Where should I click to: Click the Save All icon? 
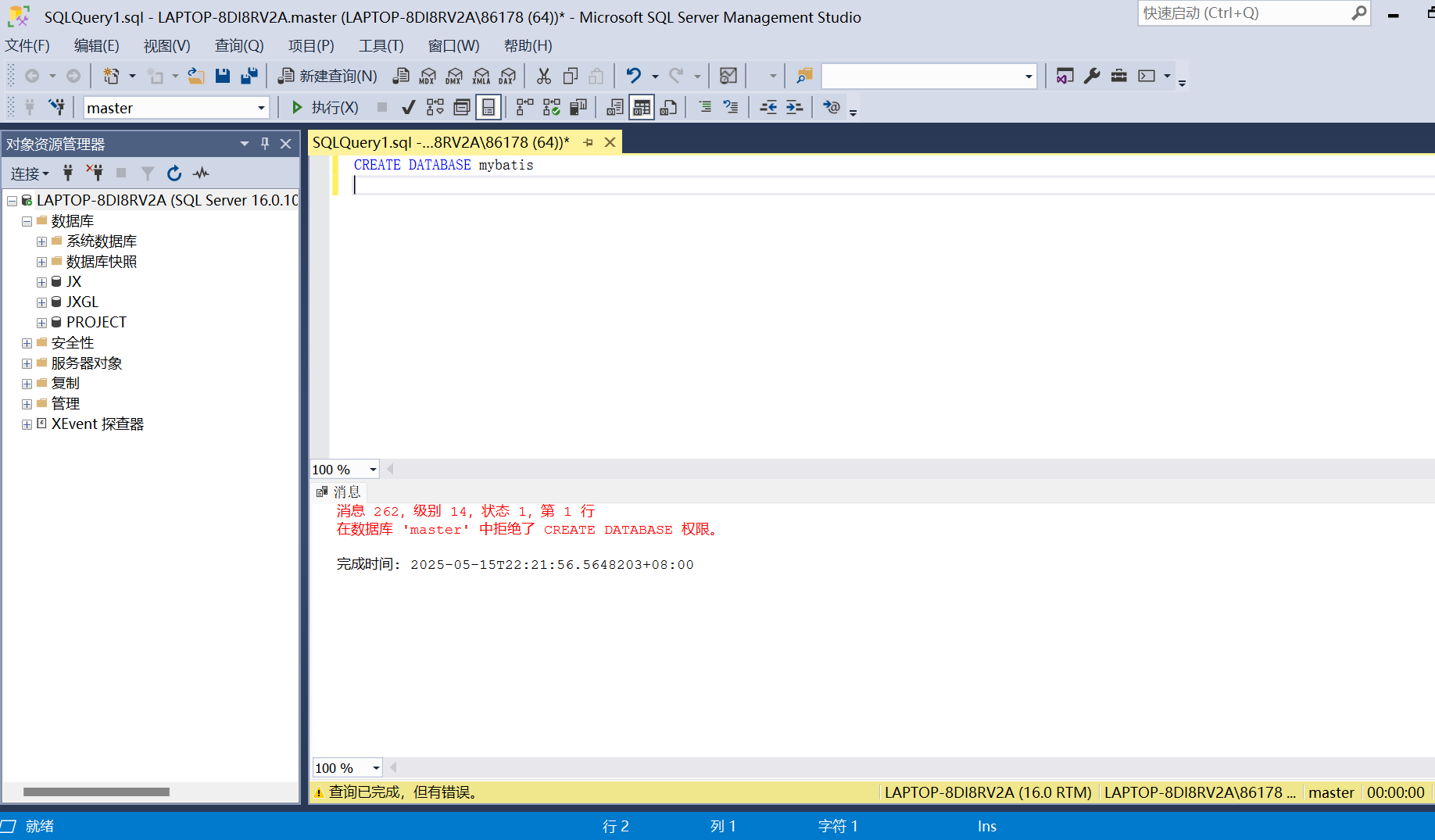tap(249, 76)
